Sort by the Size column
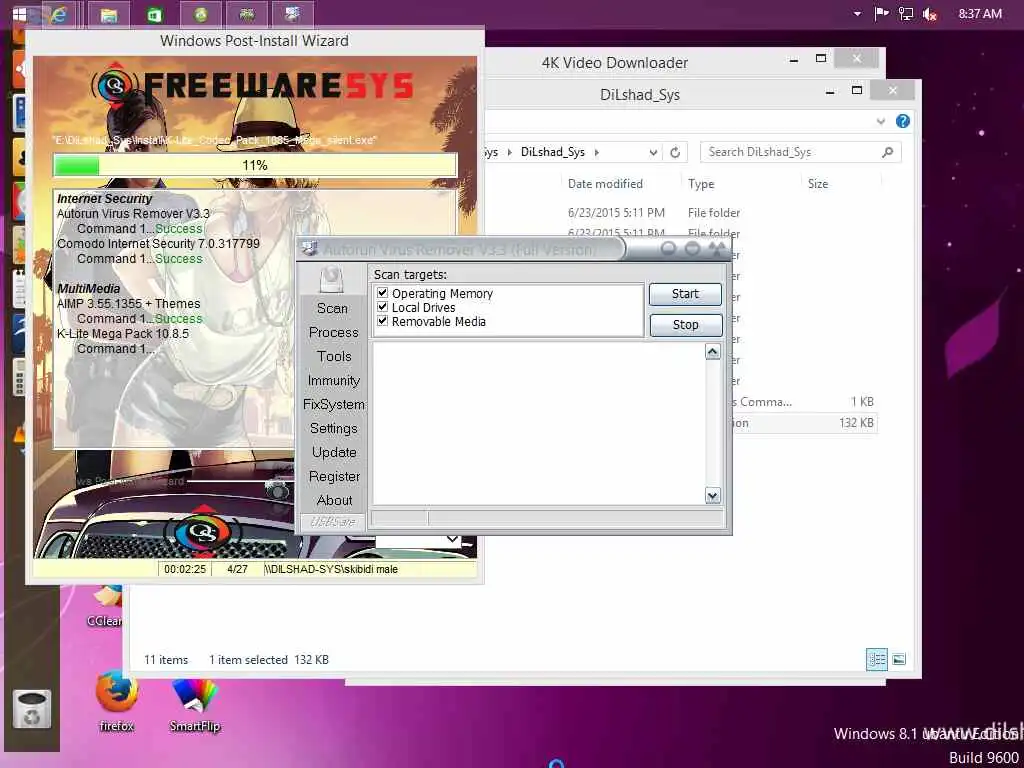The width and height of the screenshot is (1024, 768). click(x=818, y=184)
